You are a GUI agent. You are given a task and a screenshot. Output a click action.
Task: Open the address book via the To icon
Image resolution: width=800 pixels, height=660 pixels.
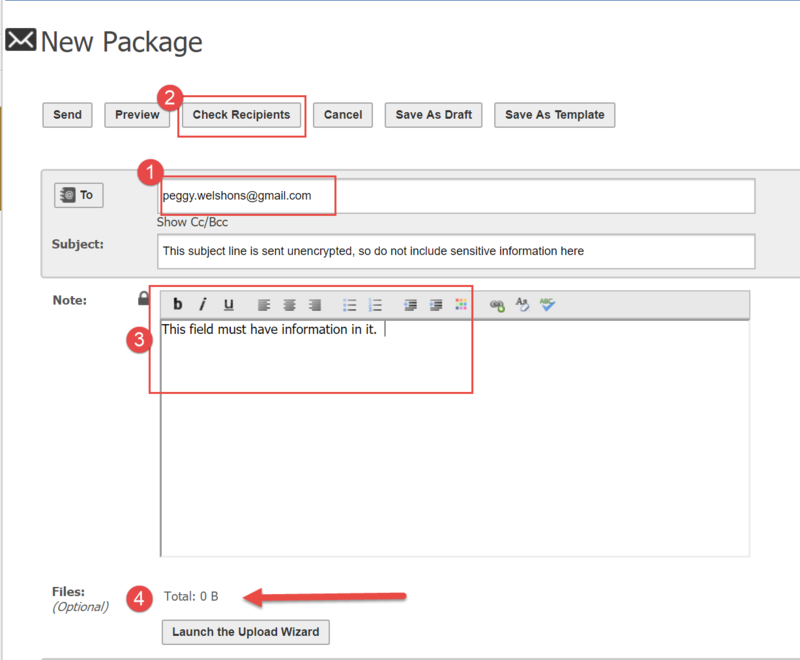click(x=78, y=195)
